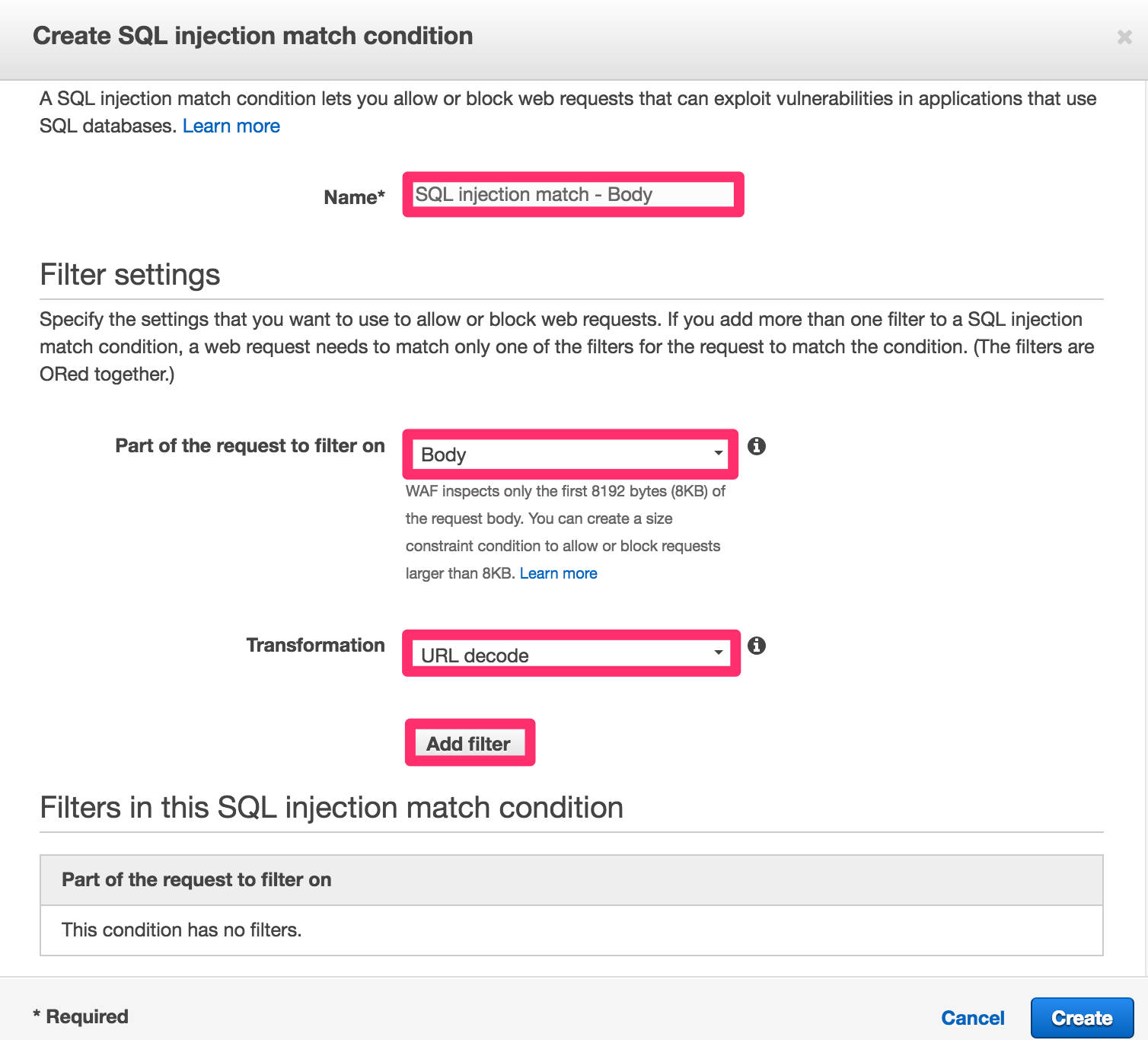
Task: Click the dialog title text
Action: [x=253, y=36]
